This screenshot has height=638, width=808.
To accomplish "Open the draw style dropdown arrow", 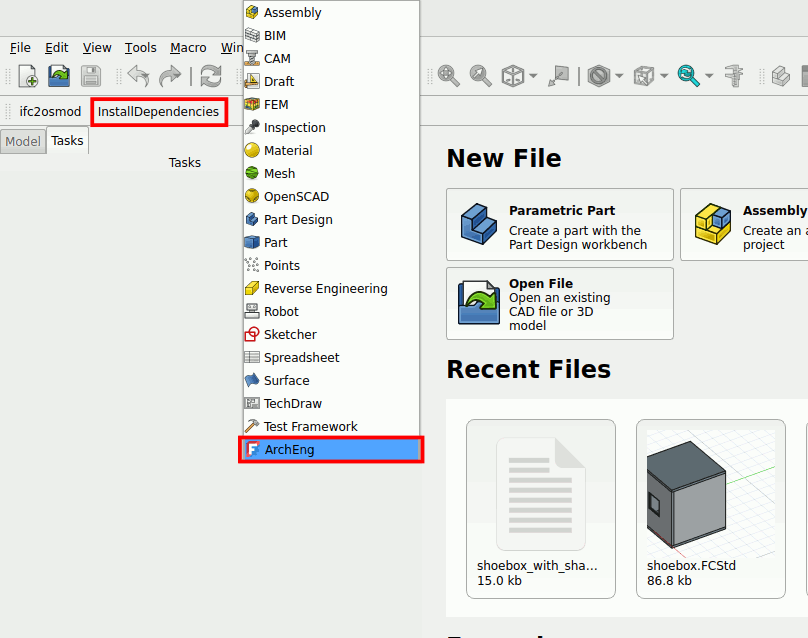I will point(620,76).
